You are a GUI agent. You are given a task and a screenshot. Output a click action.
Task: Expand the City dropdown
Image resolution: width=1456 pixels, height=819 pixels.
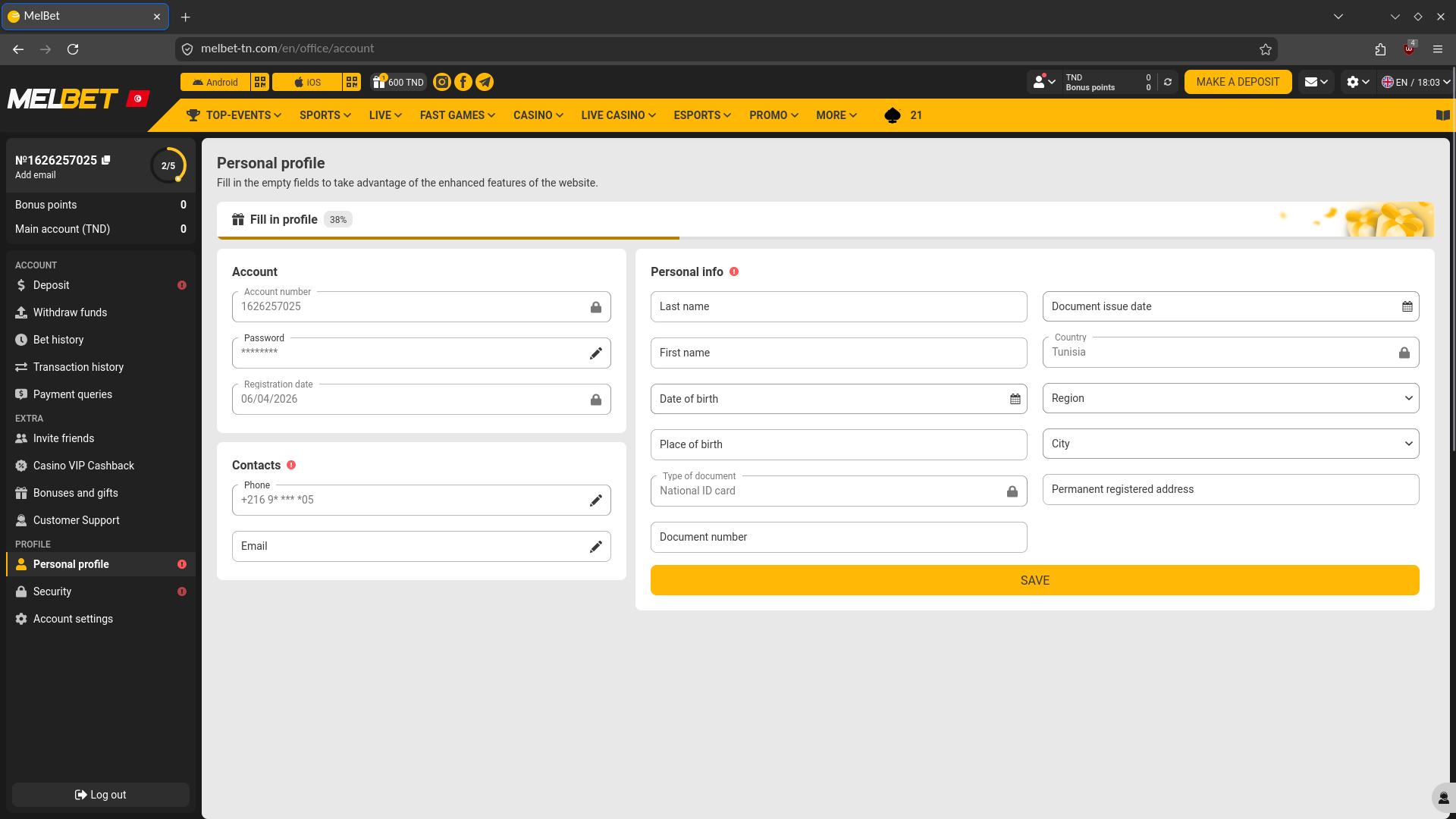tap(1230, 444)
